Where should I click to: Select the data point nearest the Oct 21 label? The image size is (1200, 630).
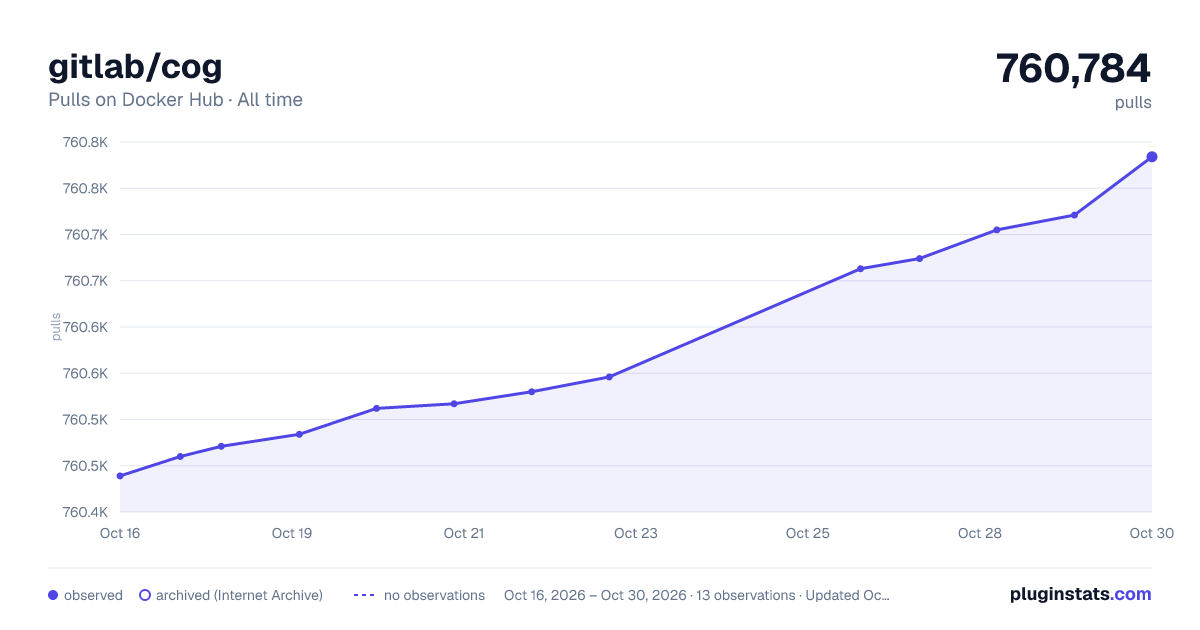(x=454, y=404)
